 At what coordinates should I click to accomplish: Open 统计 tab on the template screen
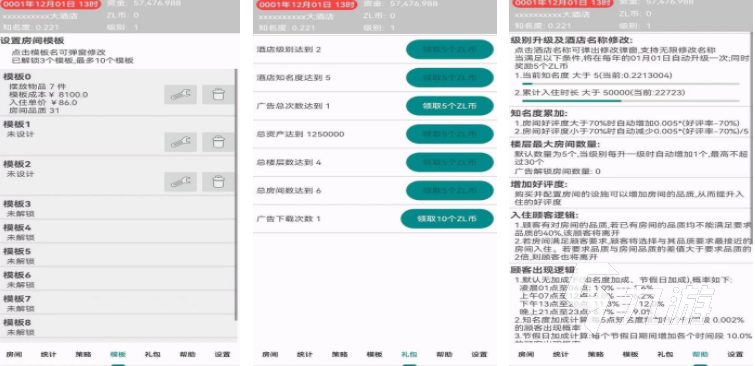pyautogui.click(x=48, y=354)
